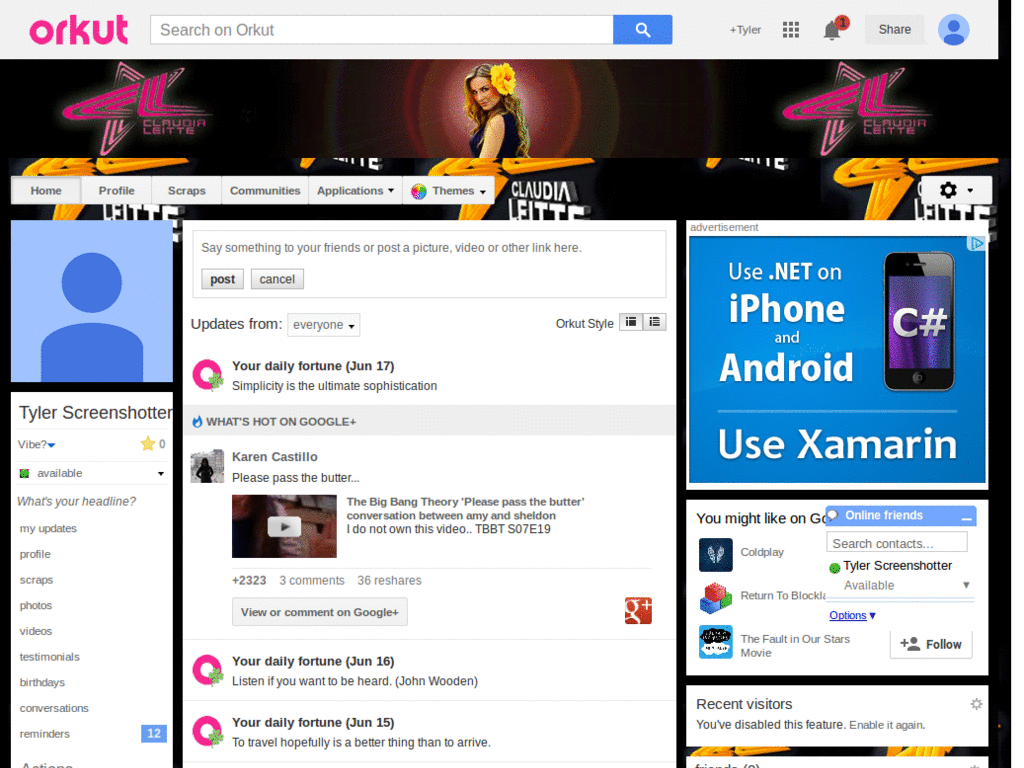Click the 3 comments link

tap(312, 581)
